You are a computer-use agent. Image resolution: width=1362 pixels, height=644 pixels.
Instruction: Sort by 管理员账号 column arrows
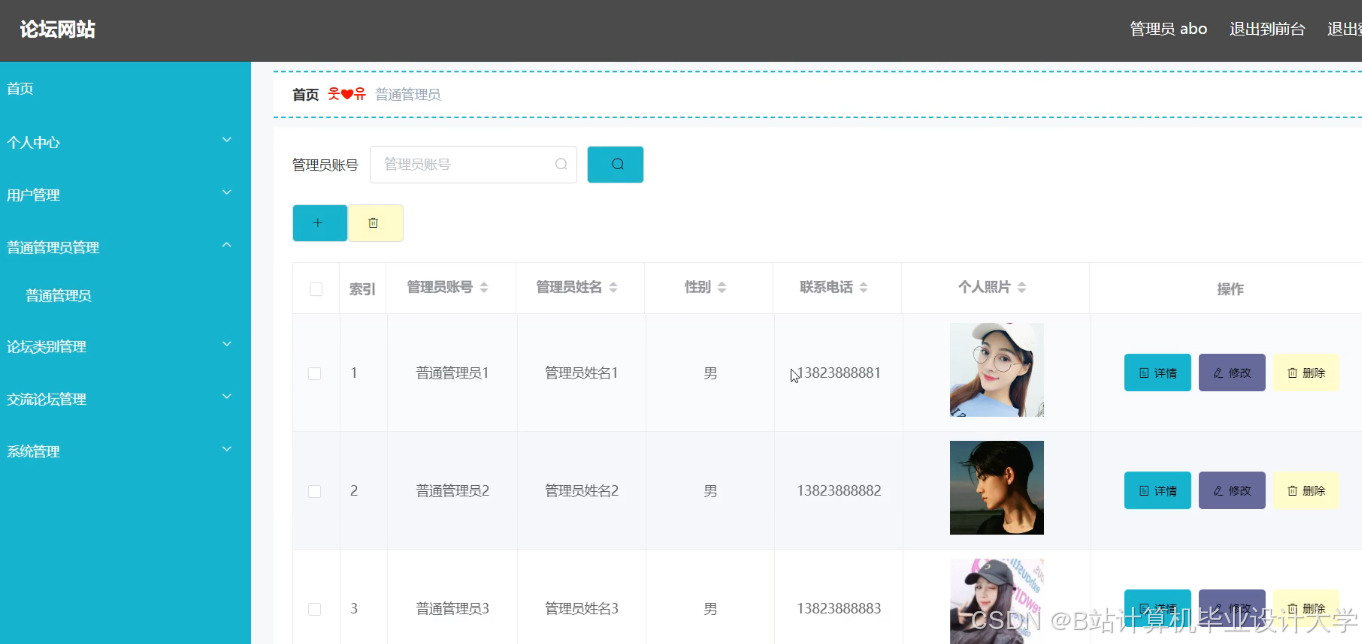484,288
